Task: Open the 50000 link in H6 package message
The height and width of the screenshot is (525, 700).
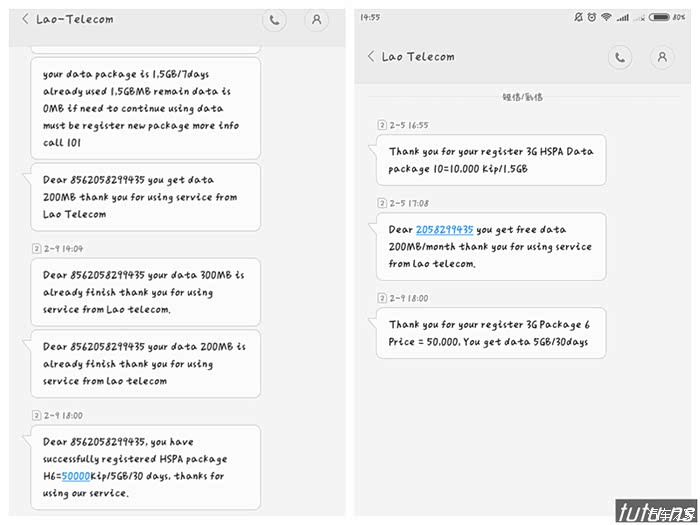Action: pos(76,476)
